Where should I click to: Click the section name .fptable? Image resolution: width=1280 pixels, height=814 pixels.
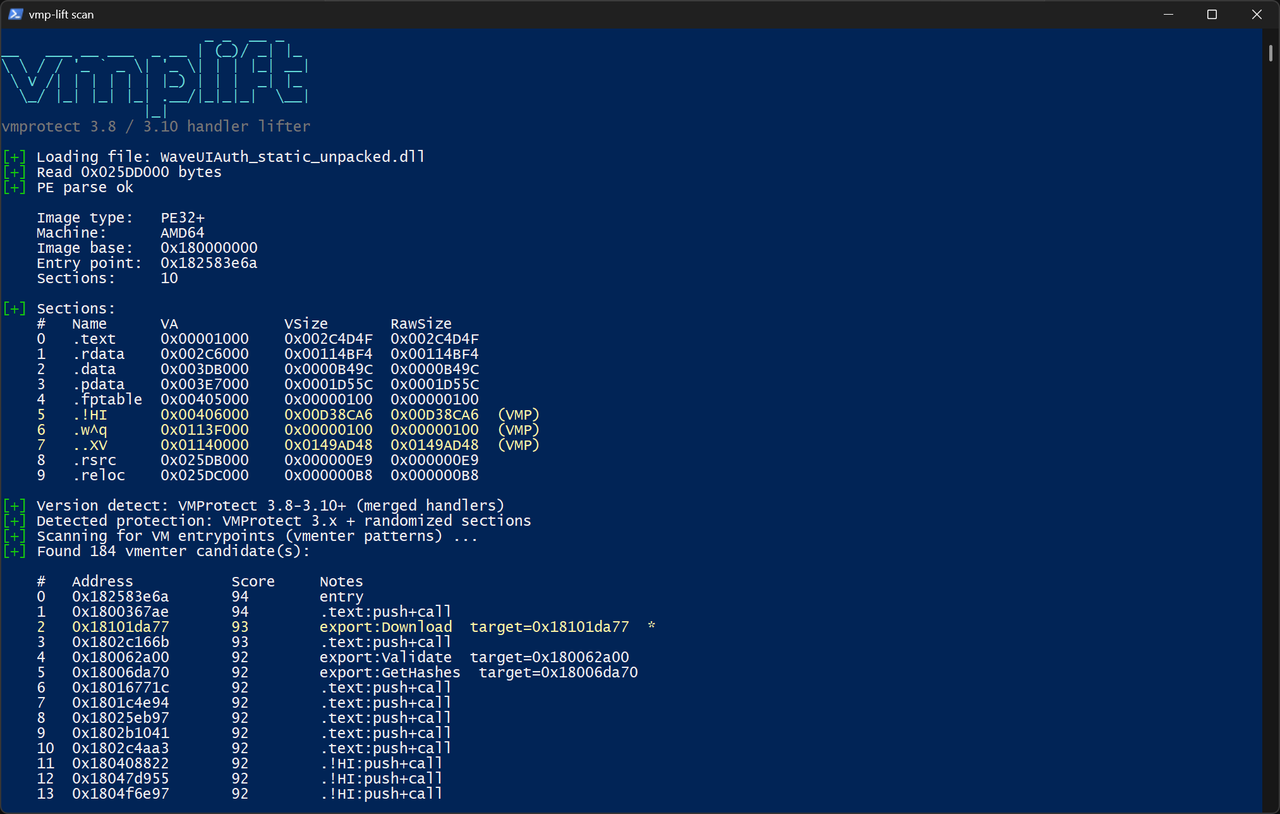point(107,400)
